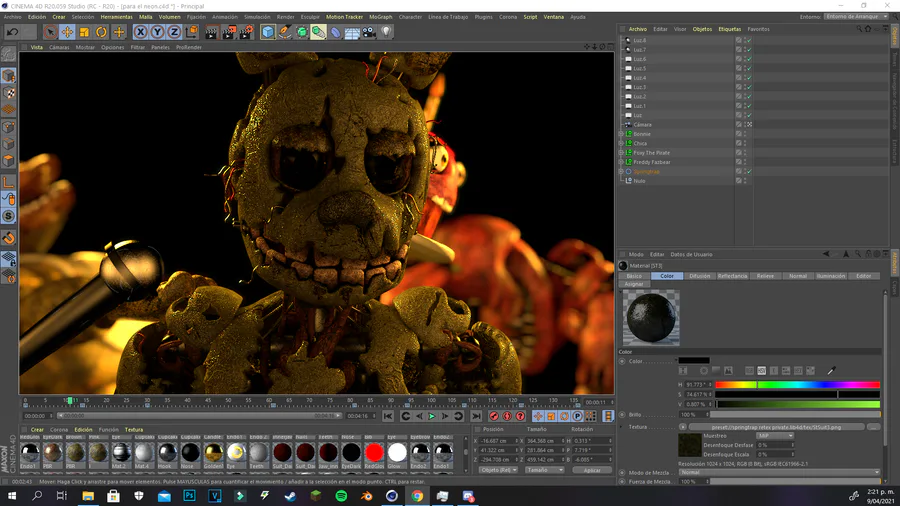Expand the Freddy Fazbear object tree
This screenshot has width=900, height=506.
(x=621, y=162)
